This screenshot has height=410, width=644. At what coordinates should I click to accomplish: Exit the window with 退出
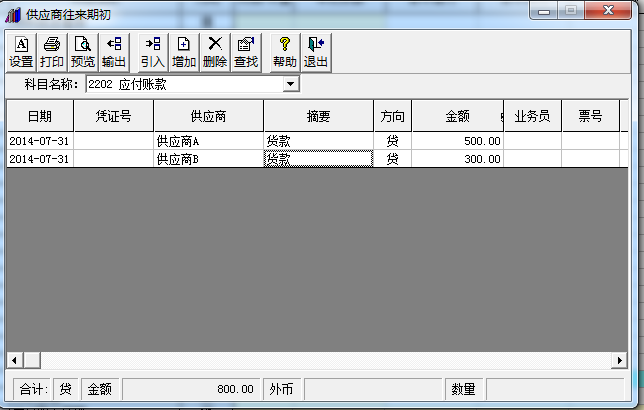[316, 53]
